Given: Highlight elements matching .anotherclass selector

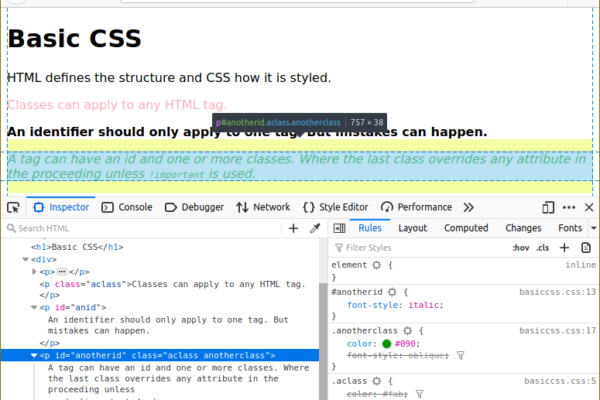Looking at the screenshot, I should click(x=408, y=331).
